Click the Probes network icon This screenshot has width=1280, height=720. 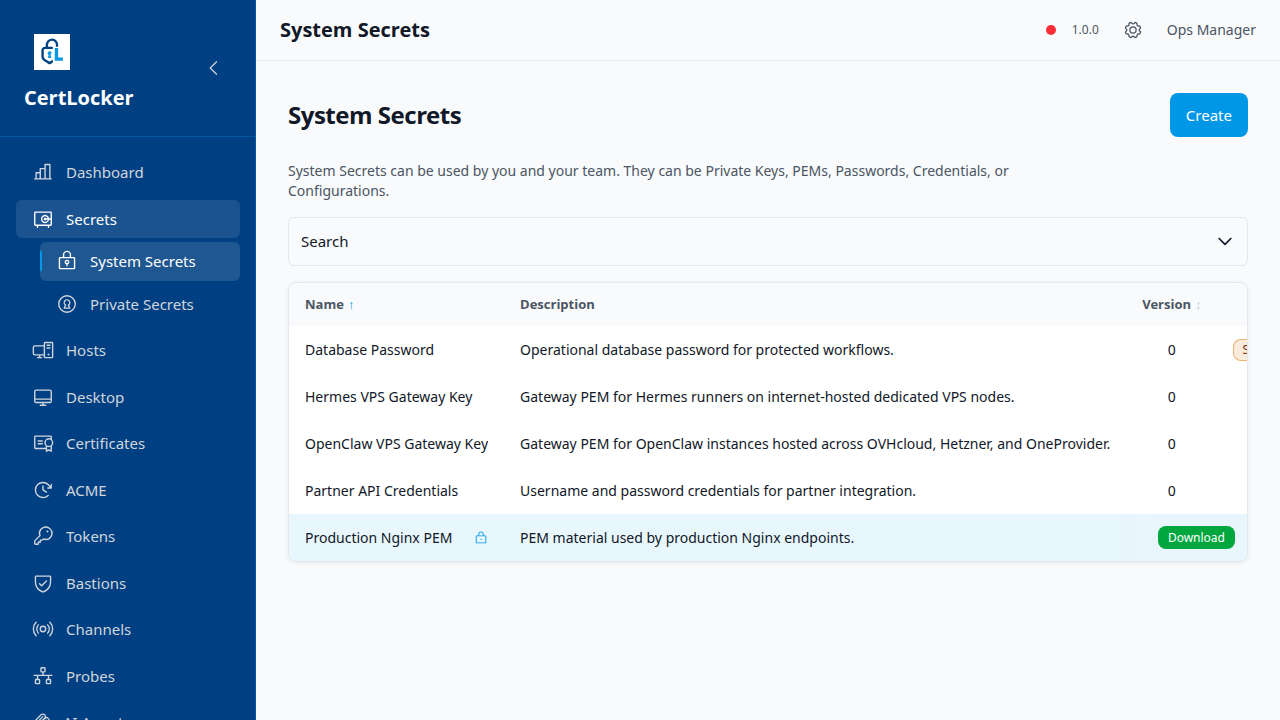[43, 676]
